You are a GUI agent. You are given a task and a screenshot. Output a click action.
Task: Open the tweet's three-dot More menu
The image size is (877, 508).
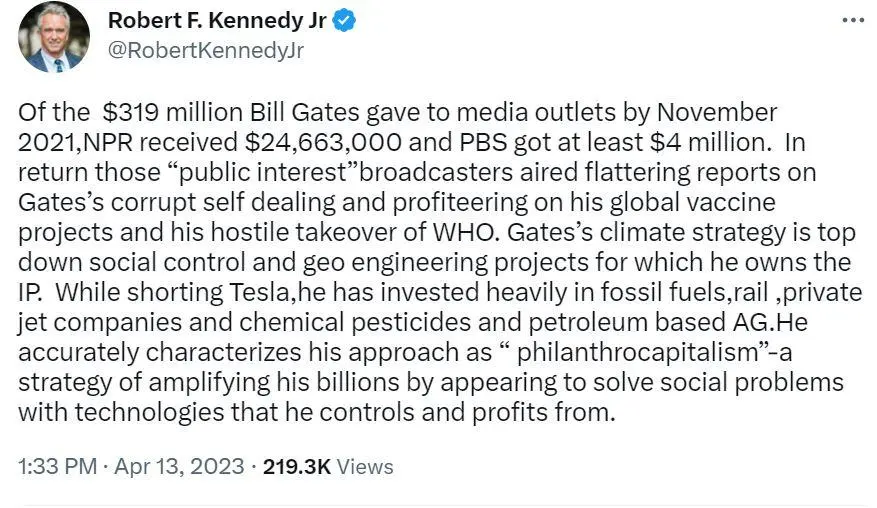pos(852,21)
